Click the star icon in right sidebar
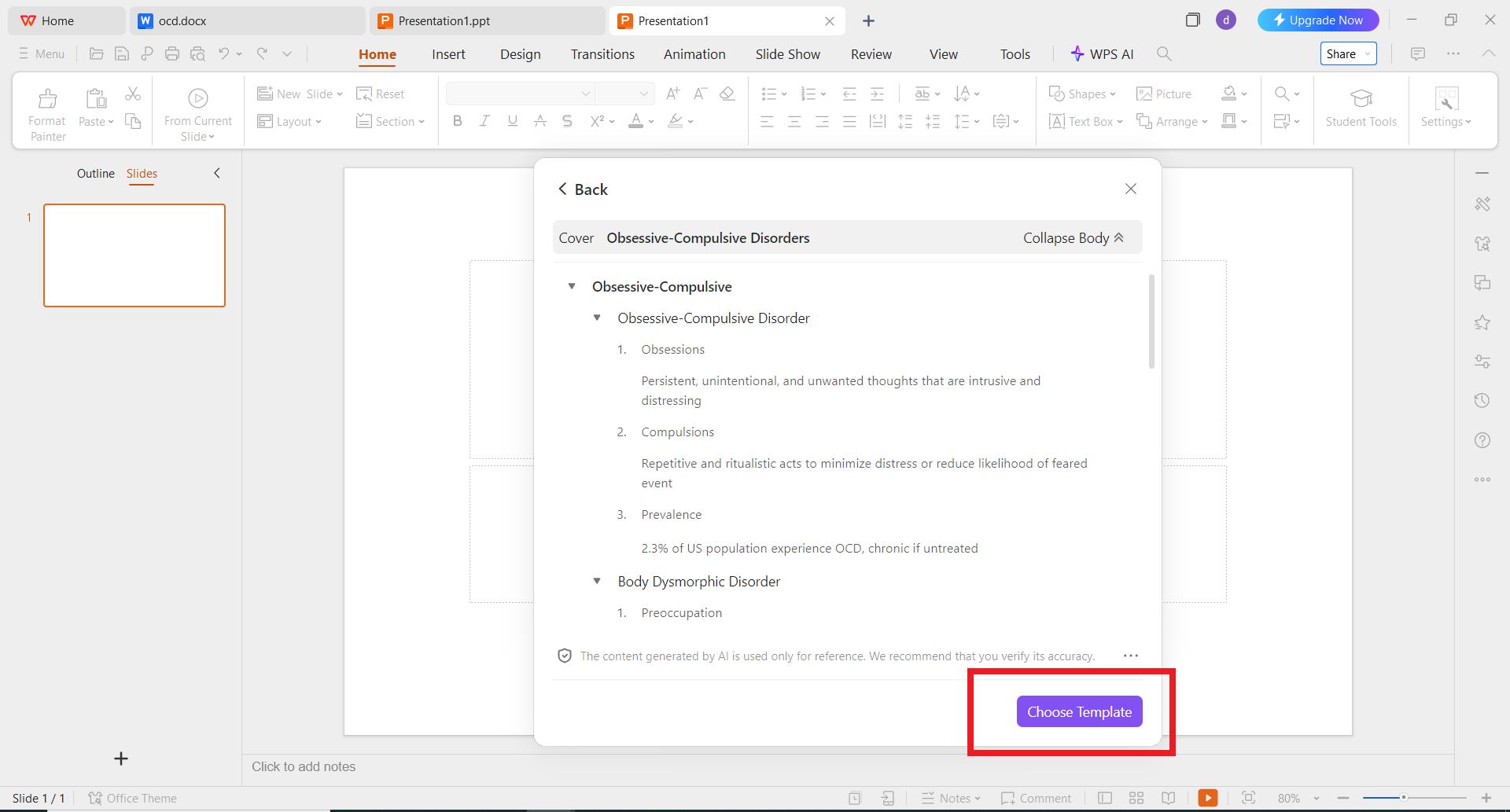 pyautogui.click(x=1482, y=321)
